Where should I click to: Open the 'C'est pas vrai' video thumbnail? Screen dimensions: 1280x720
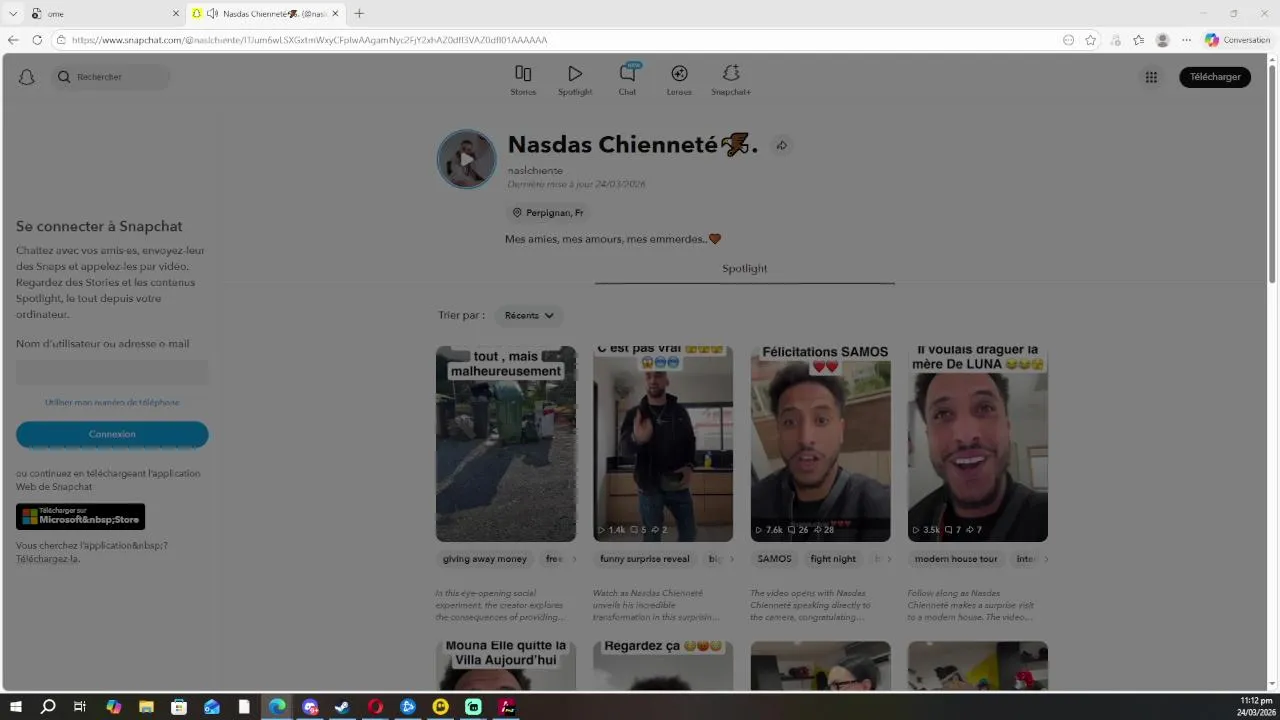click(663, 444)
